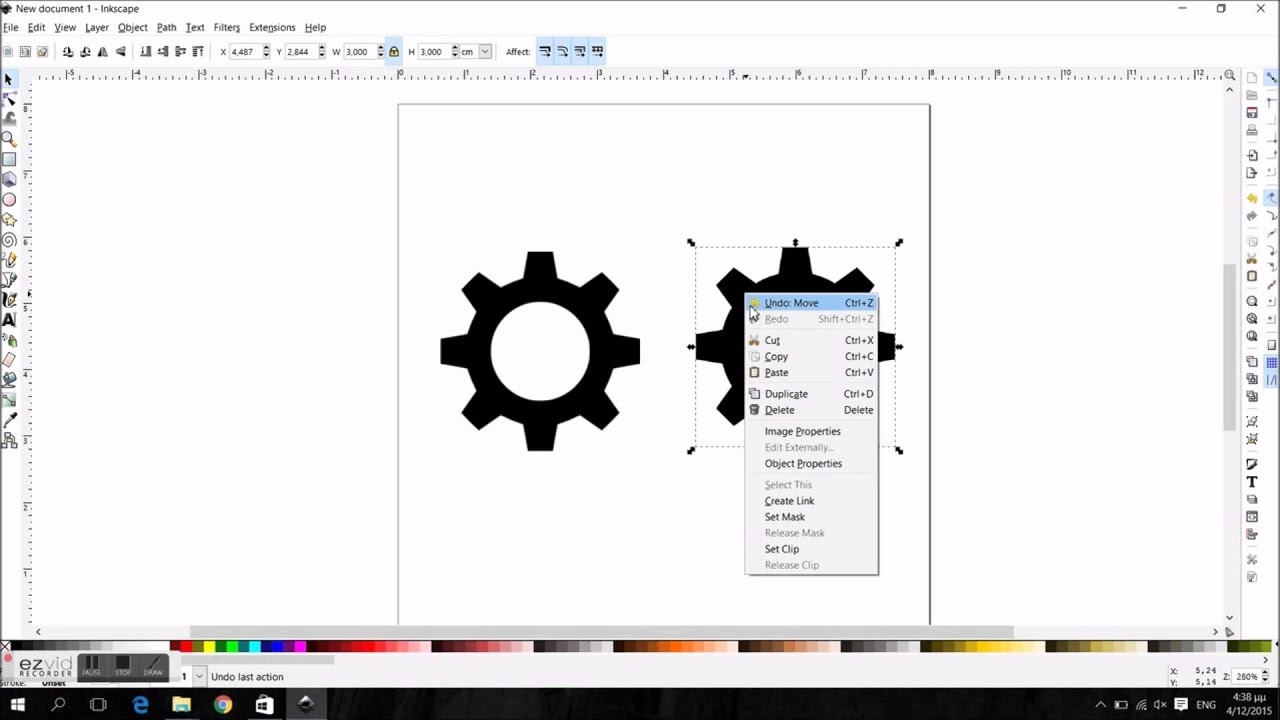This screenshot has height=720, width=1280.
Task: Flip selected object horizontally
Action: [x=103, y=51]
